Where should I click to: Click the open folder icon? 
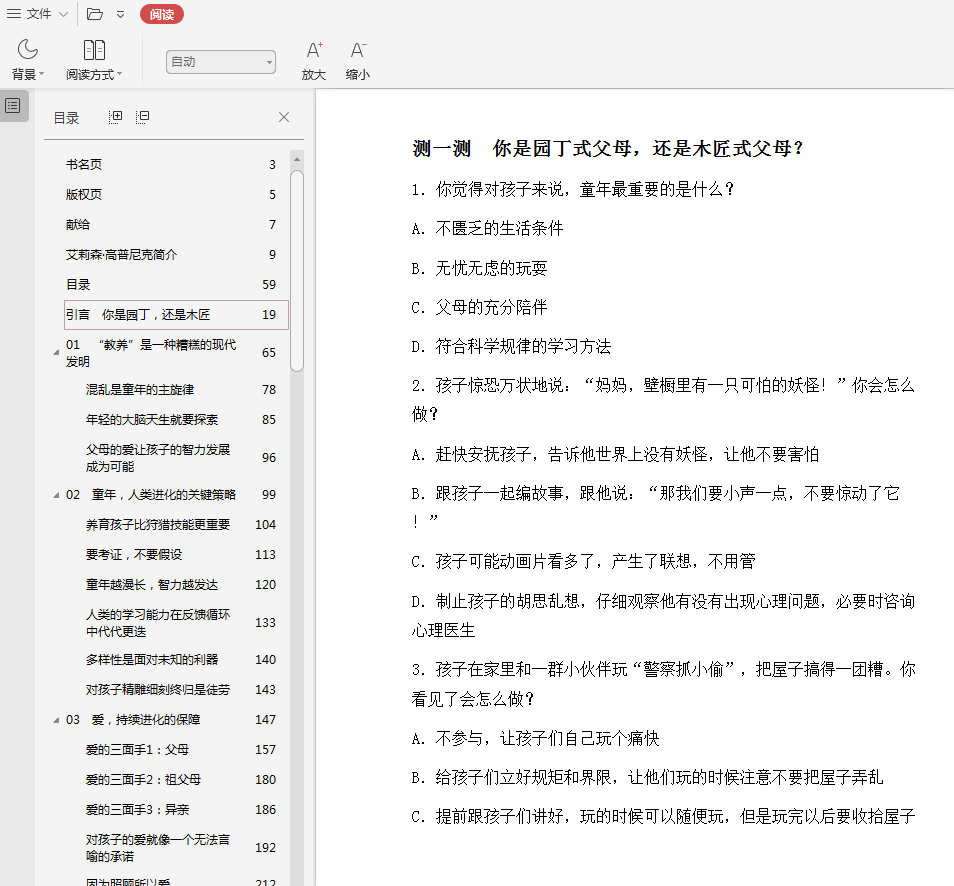(95, 14)
